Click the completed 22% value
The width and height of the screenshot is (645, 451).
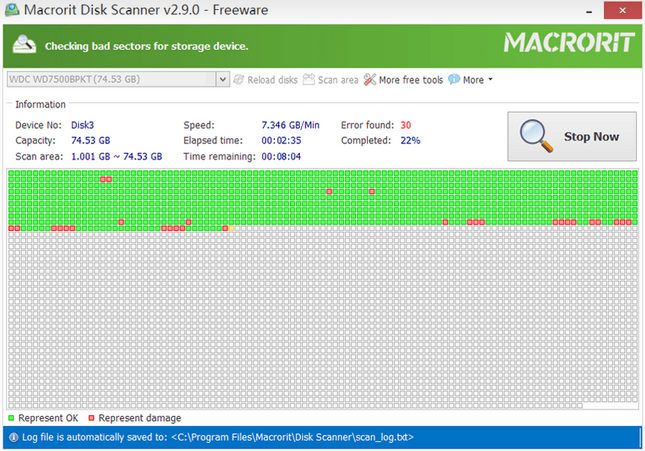[x=410, y=141]
